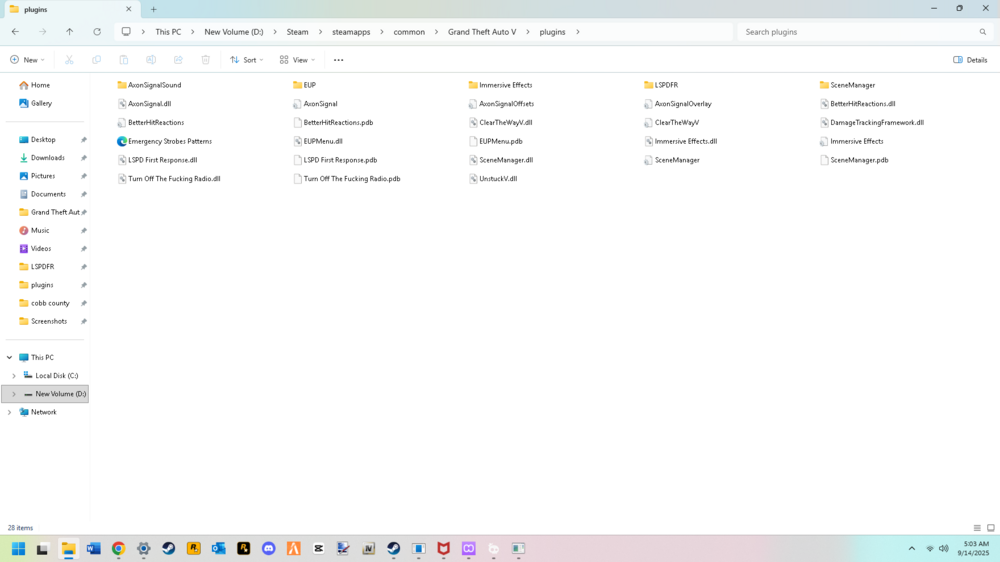Select the Immersive Effects folder

(x=500, y=85)
